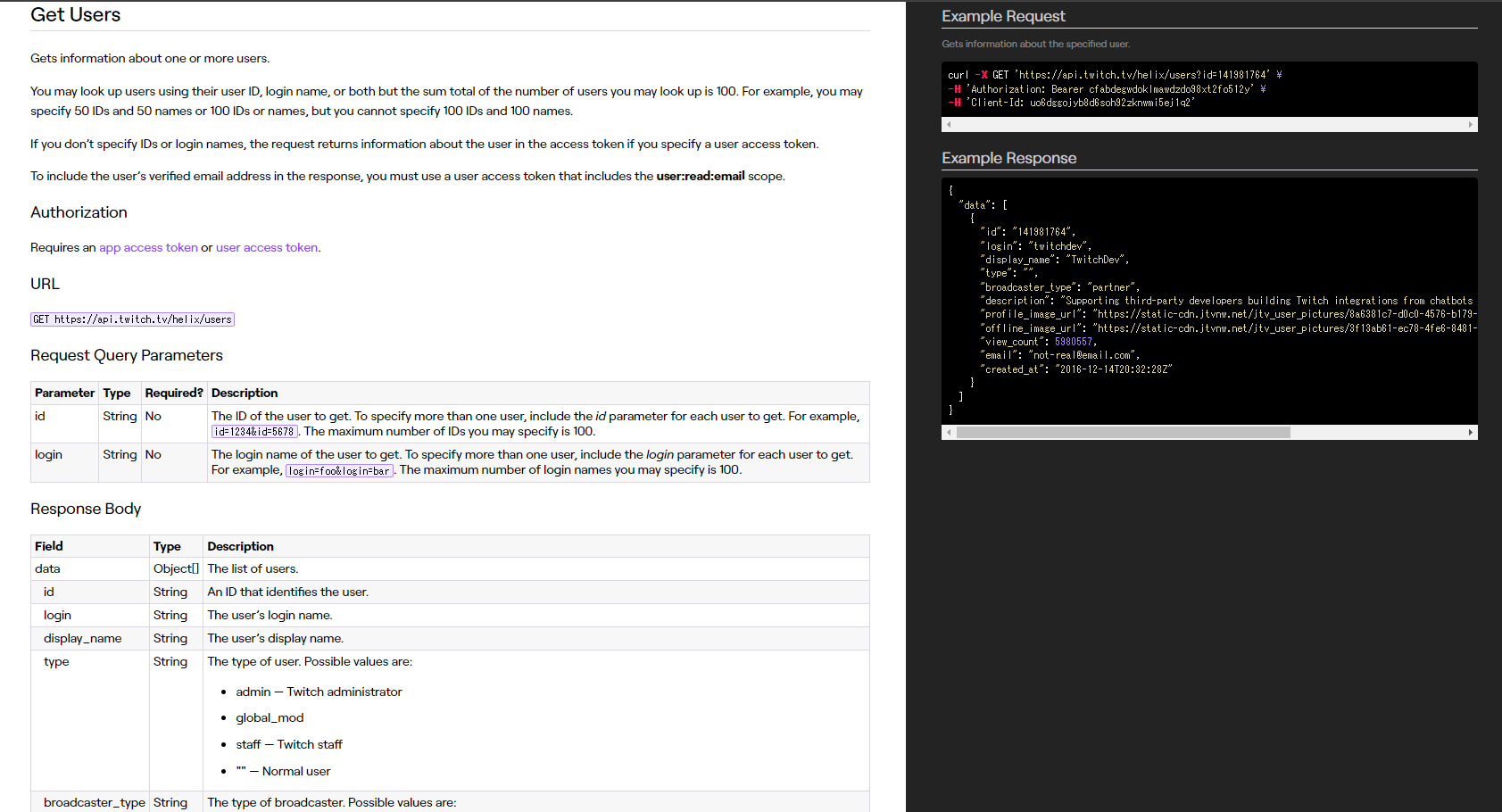Viewport: 1502px width, 812px height.
Task: Click the "email": "not-real@email.com" response line
Action: (x=1060, y=355)
